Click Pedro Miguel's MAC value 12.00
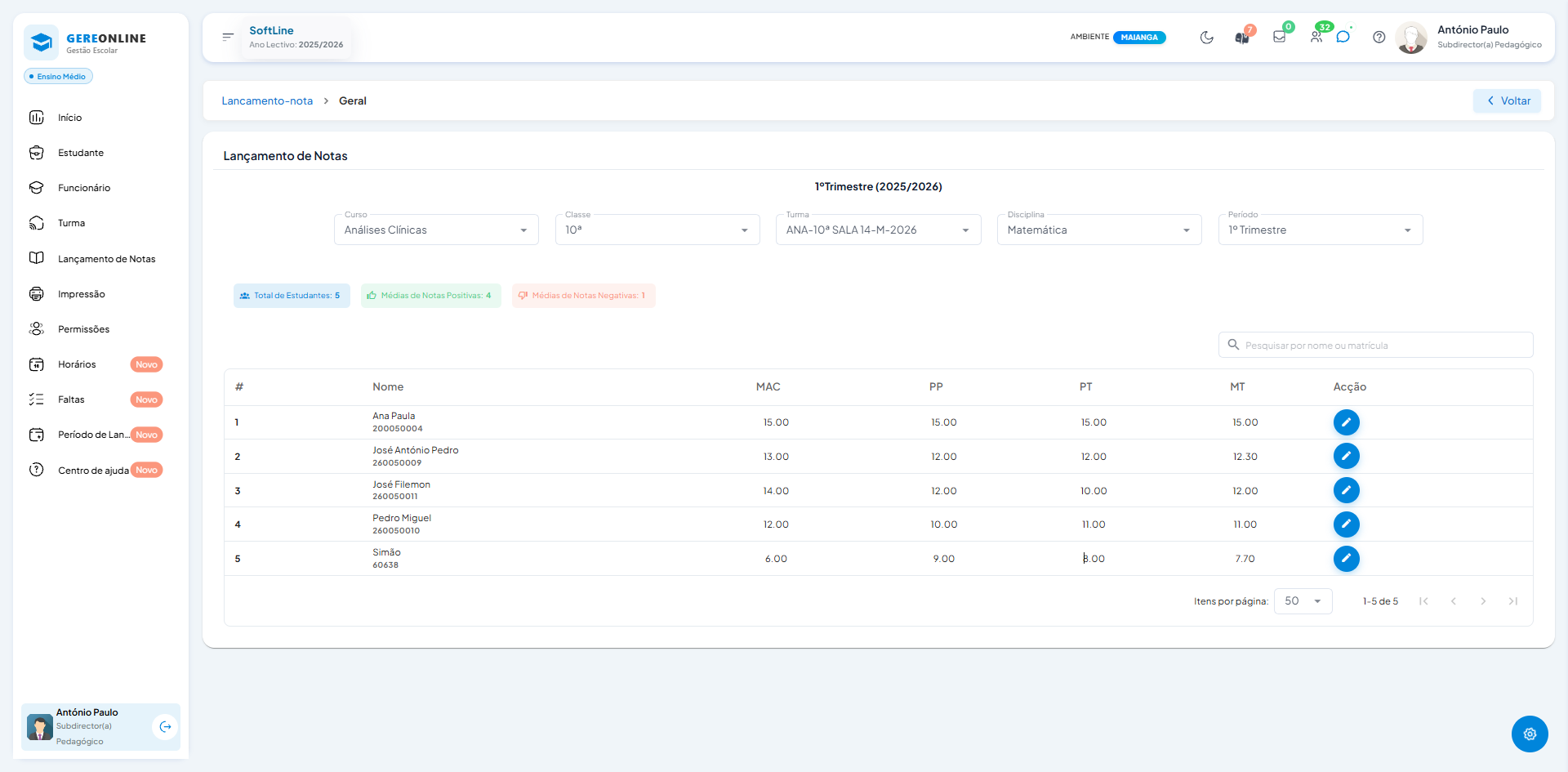 776,524
